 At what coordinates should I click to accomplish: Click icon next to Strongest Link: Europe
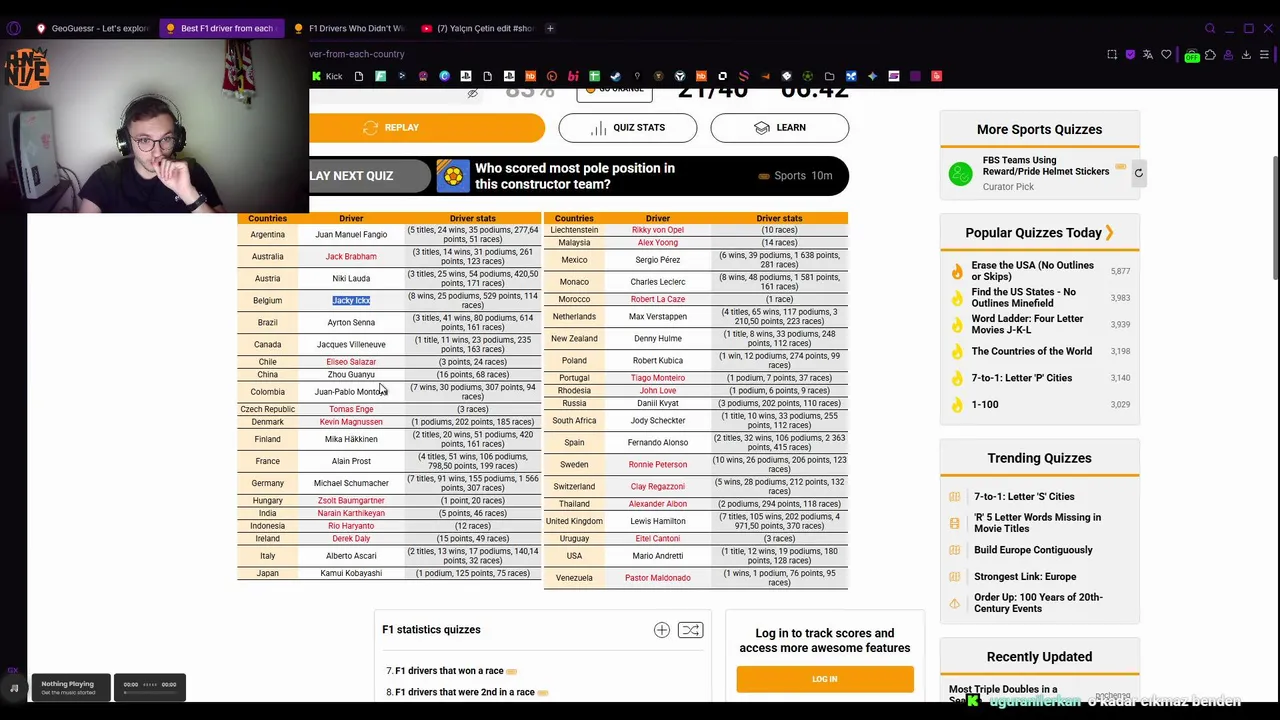(955, 577)
